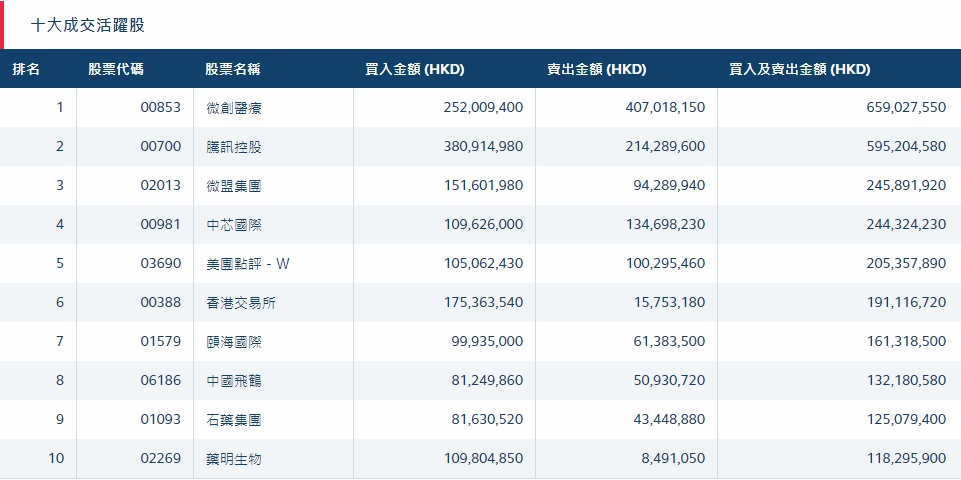This screenshot has width=961, height=480.
Task: Open 美團點評 - W stock row
Action: click(x=247, y=264)
